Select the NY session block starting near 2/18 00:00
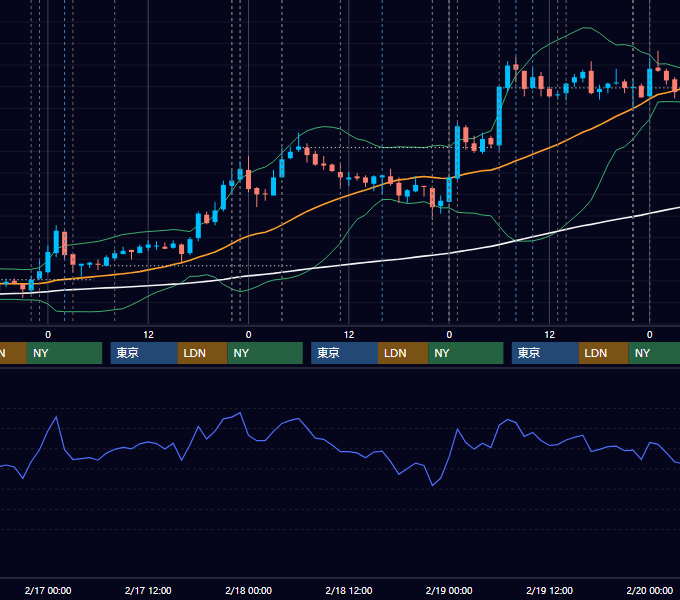This screenshot has width=680, height=600. [x=265, y=353]
